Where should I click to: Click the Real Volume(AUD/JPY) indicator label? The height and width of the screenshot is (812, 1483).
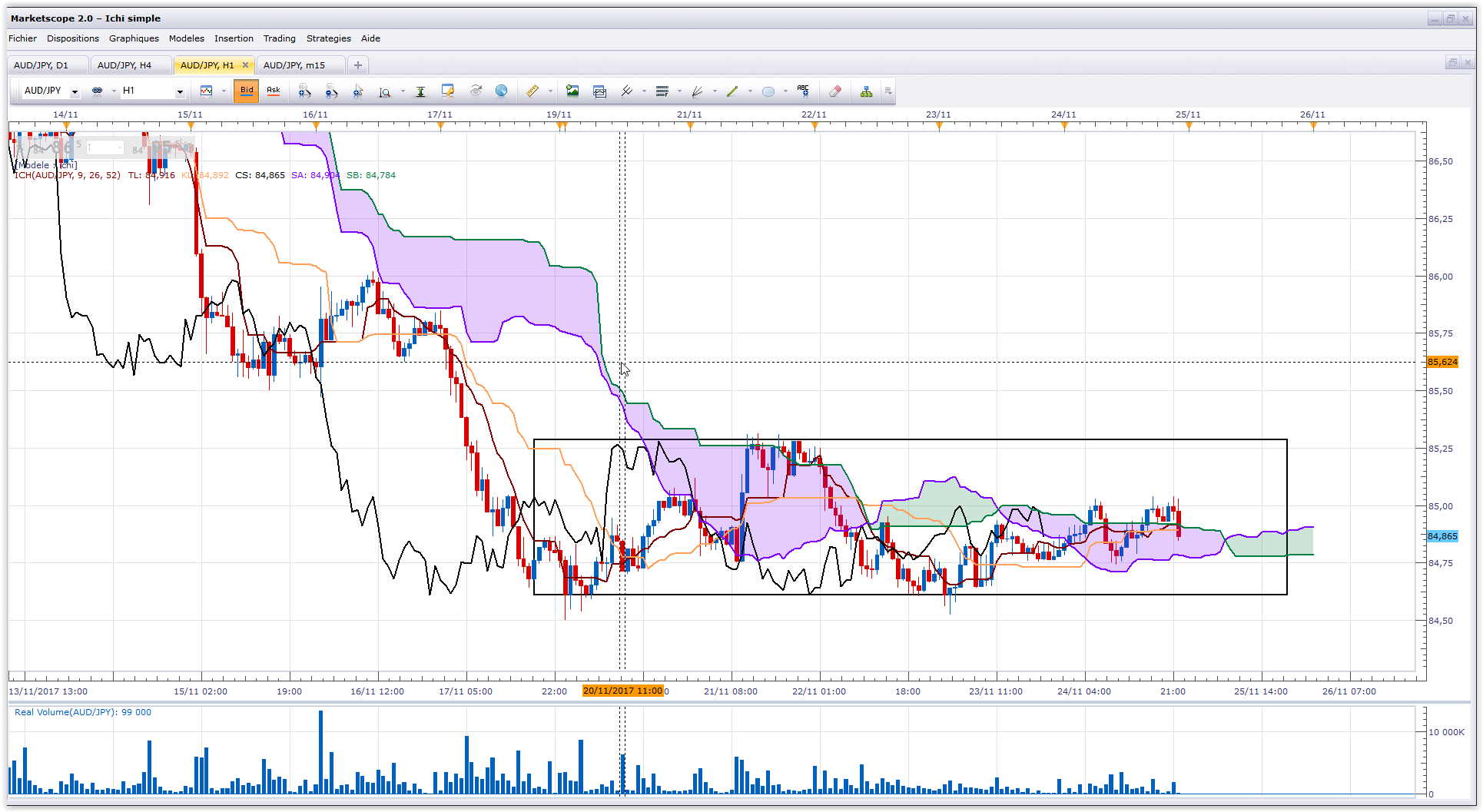point(83,712)
